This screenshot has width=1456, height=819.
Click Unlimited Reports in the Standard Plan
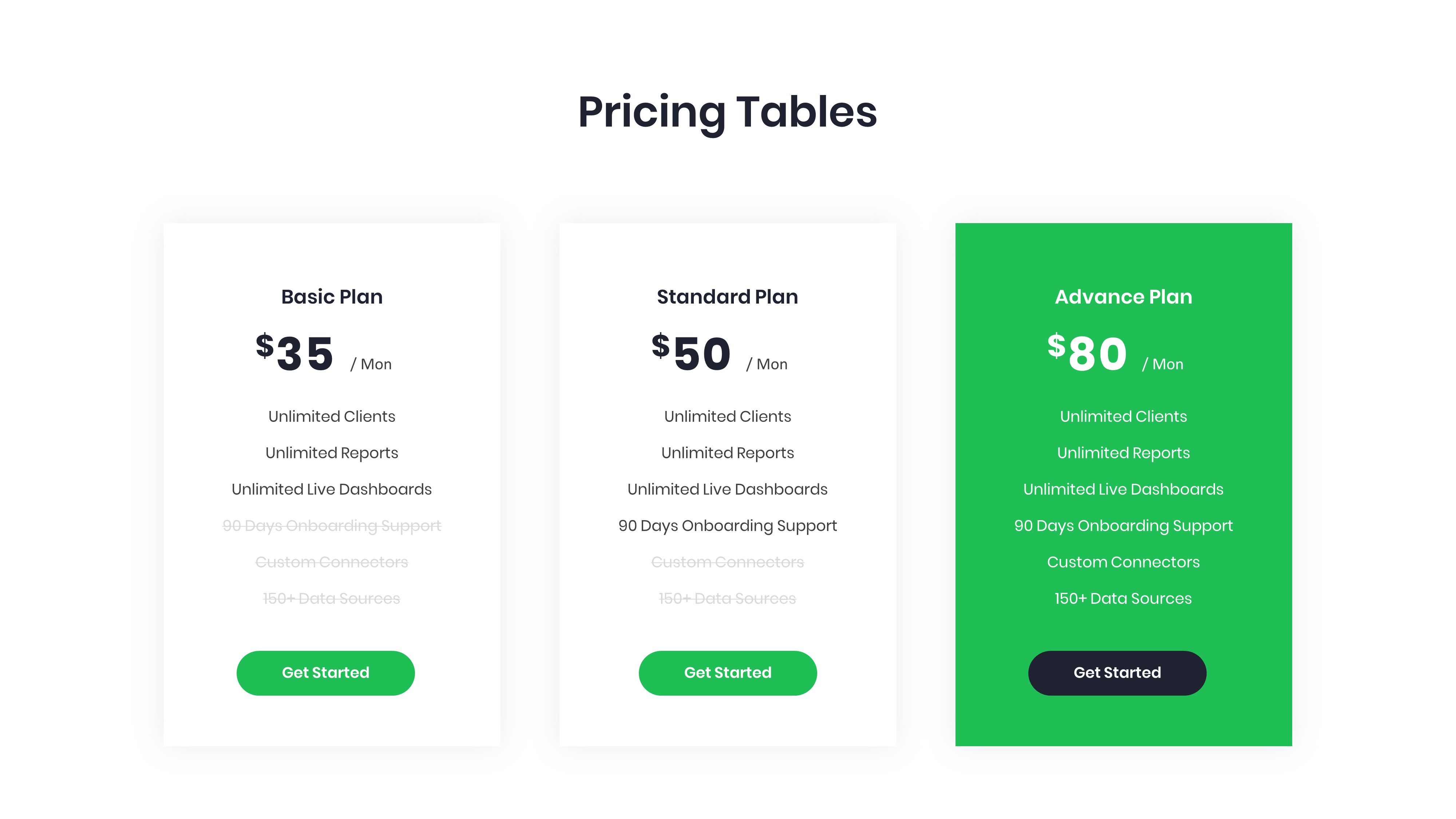(727, 453)
